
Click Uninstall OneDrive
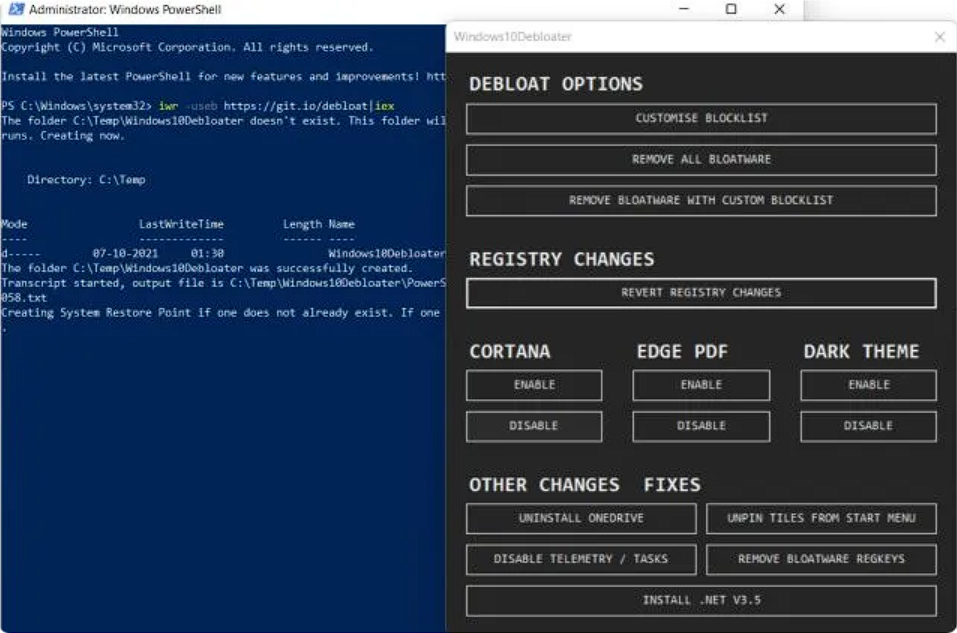581,518
